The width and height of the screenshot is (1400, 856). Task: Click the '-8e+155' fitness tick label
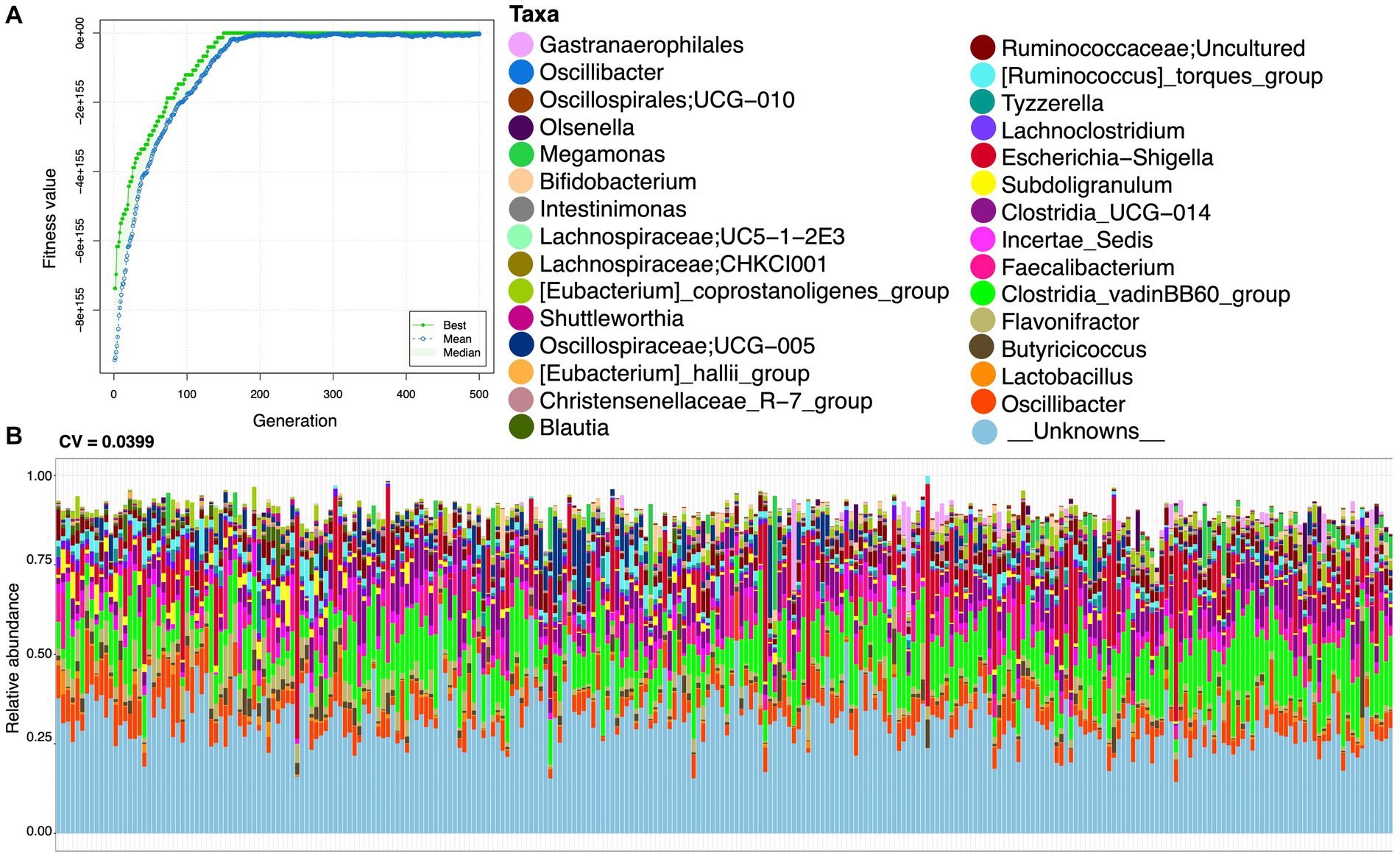point(79,309)
